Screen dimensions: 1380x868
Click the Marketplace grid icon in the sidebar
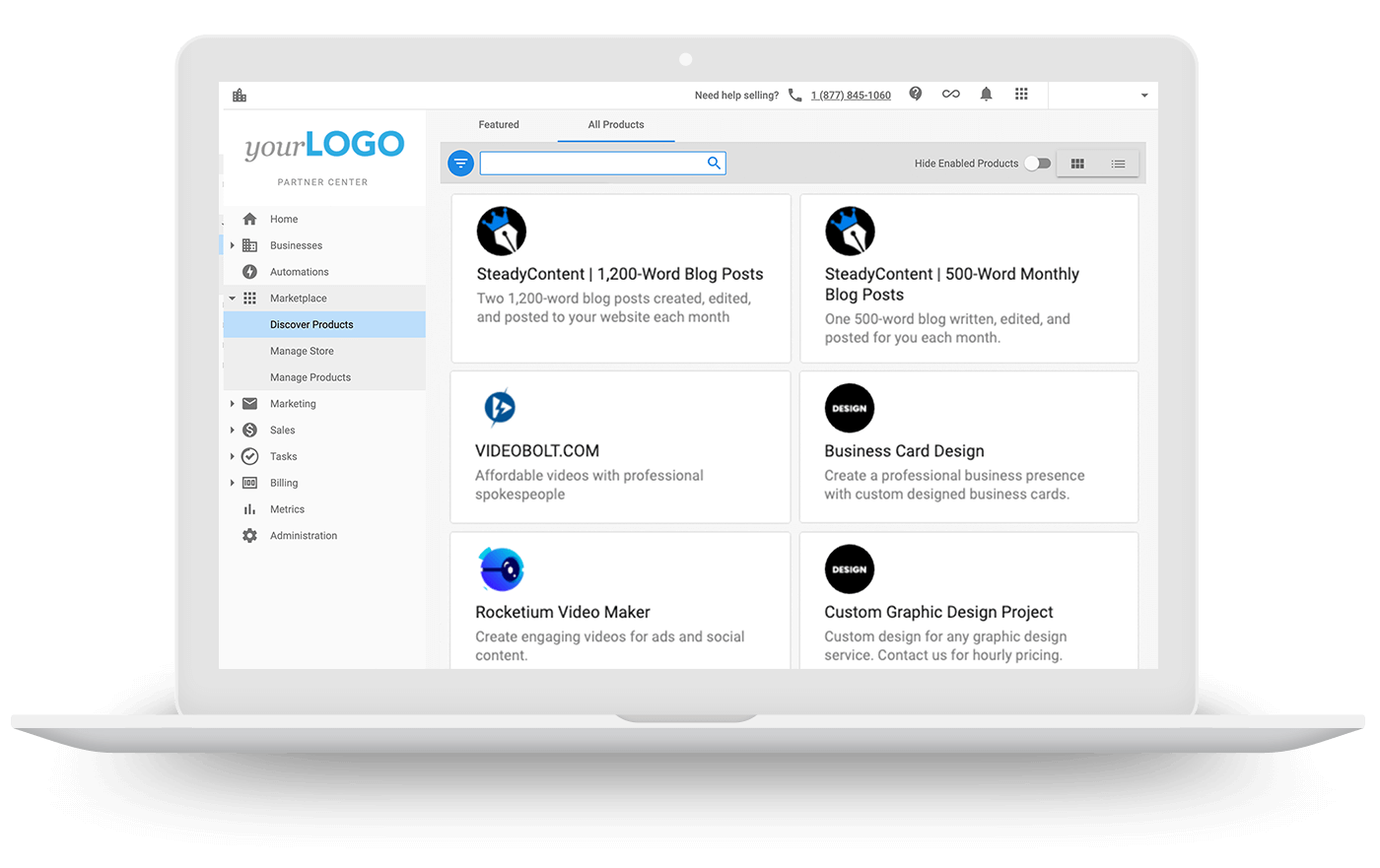pos(249,298)
